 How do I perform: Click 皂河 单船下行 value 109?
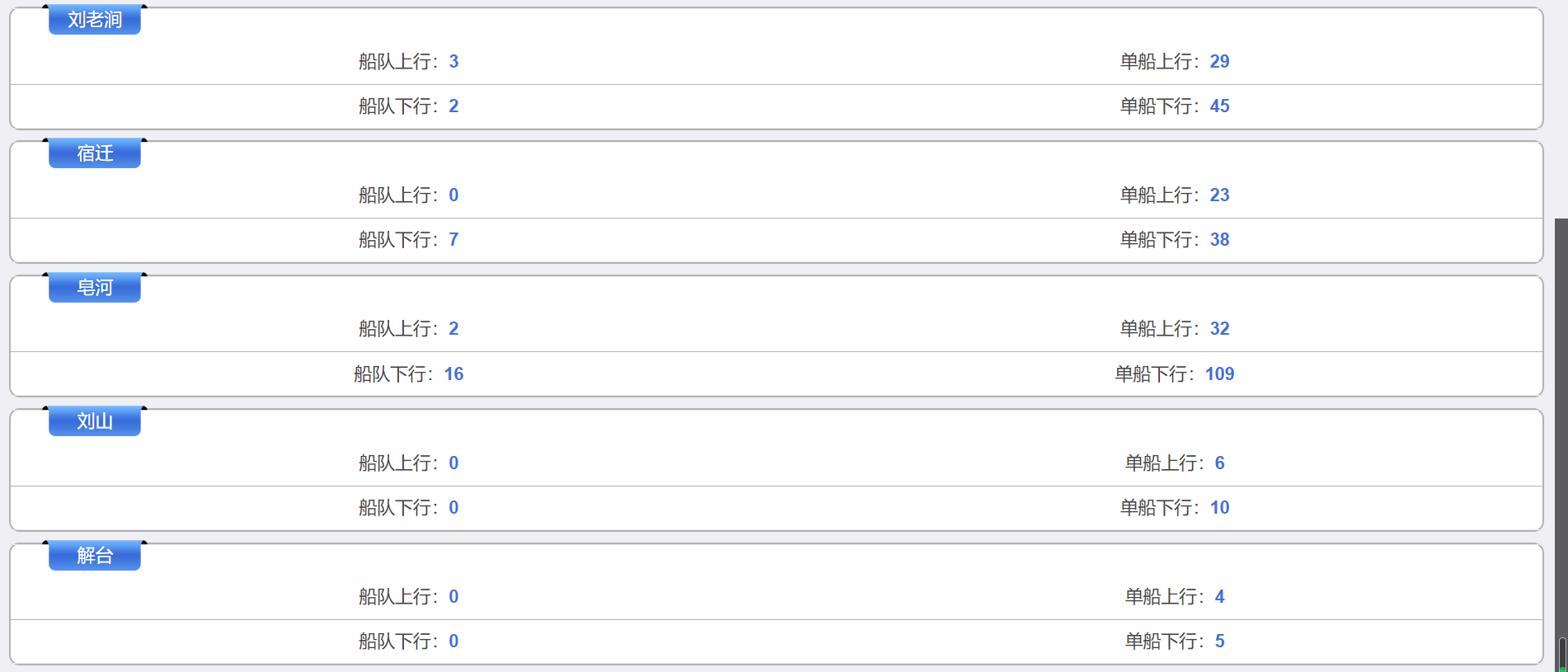coord(1219,374)
